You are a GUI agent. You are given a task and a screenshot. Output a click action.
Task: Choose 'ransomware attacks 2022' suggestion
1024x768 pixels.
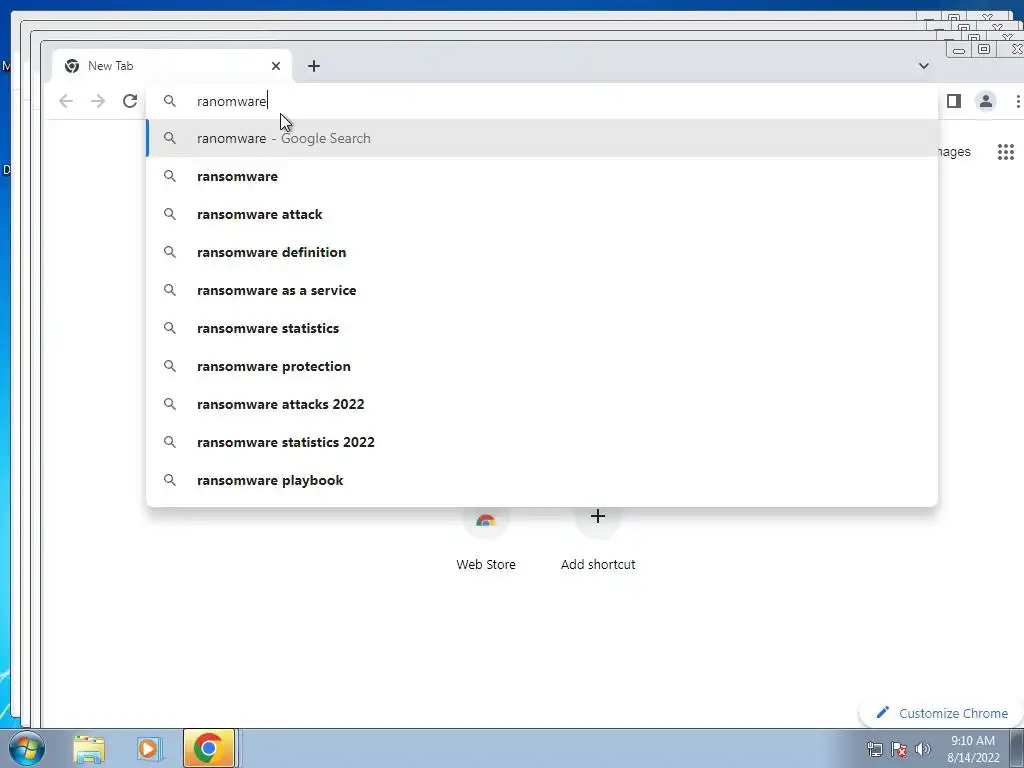click(x=542, y=404)
